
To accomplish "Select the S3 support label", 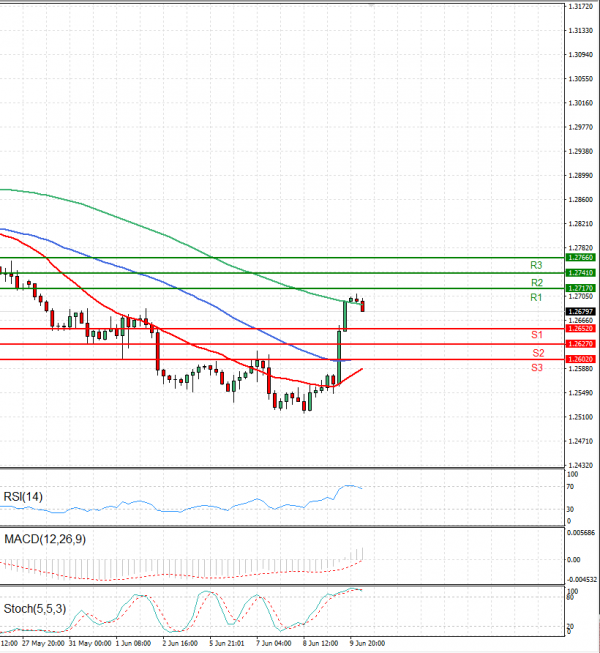I will click(x=537, y=368).
